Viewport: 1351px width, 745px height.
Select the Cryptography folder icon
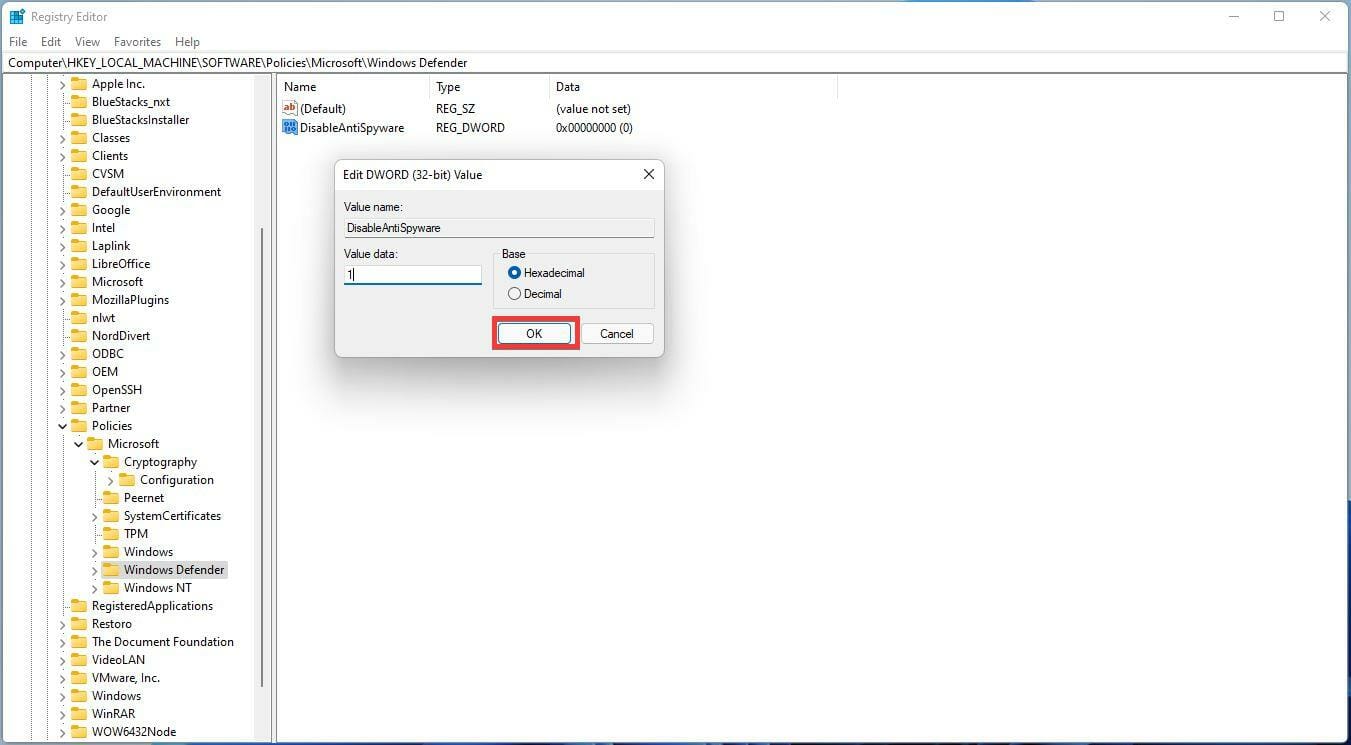coord(111,462)
